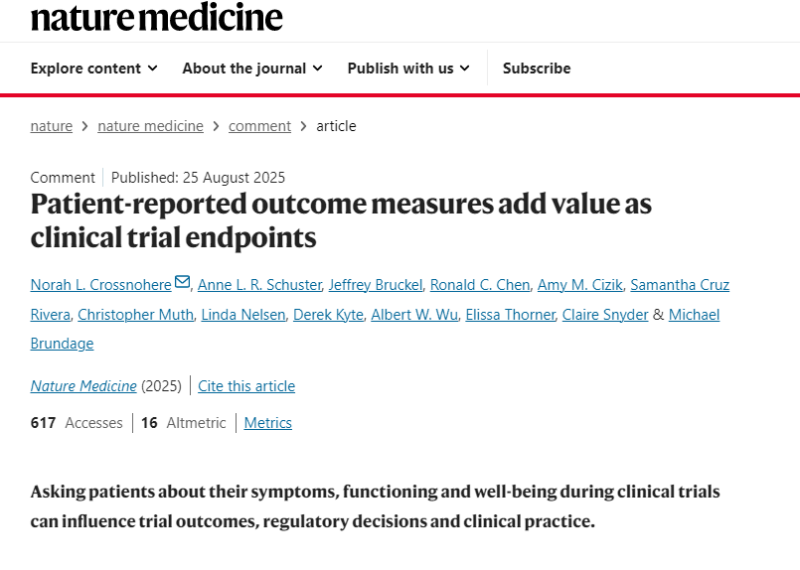The image size is (800, 570).
Task: Click the article title heading
Action: (341, 220)
